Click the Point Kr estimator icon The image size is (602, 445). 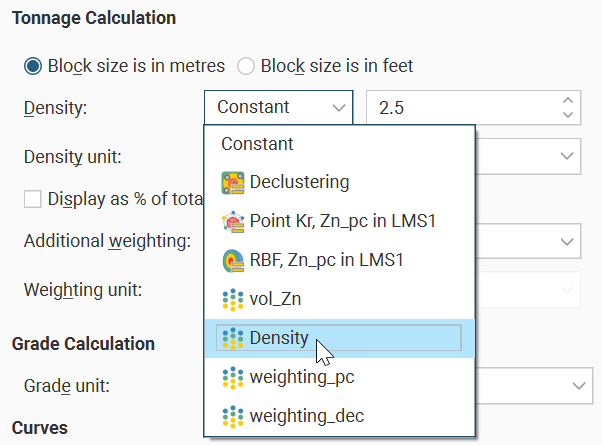click(233, 221)
